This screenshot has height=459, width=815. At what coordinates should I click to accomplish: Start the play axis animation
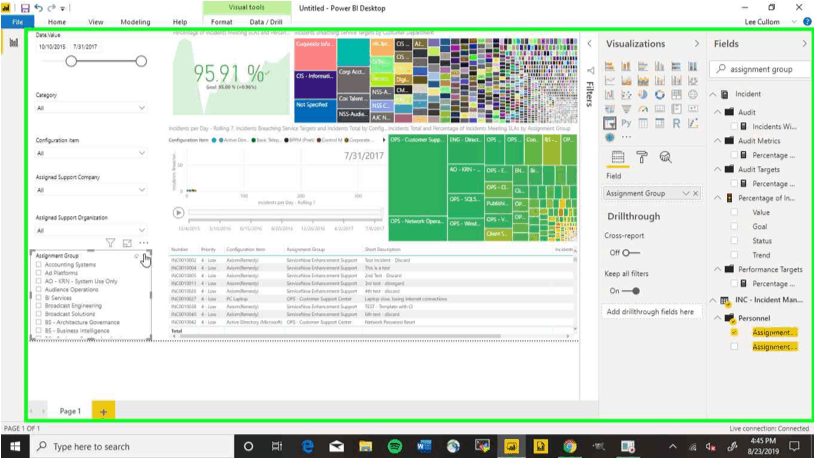[x=178, y=213]
